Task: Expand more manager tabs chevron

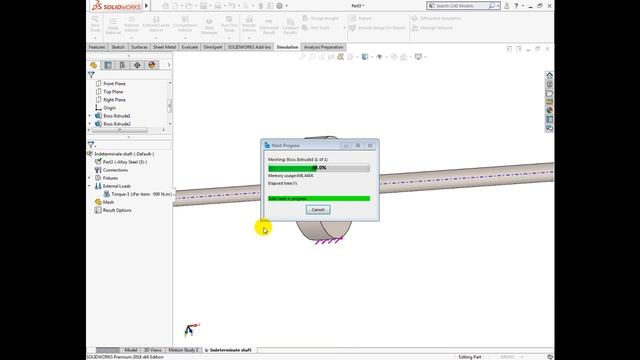Action: (x=169, y=65)
